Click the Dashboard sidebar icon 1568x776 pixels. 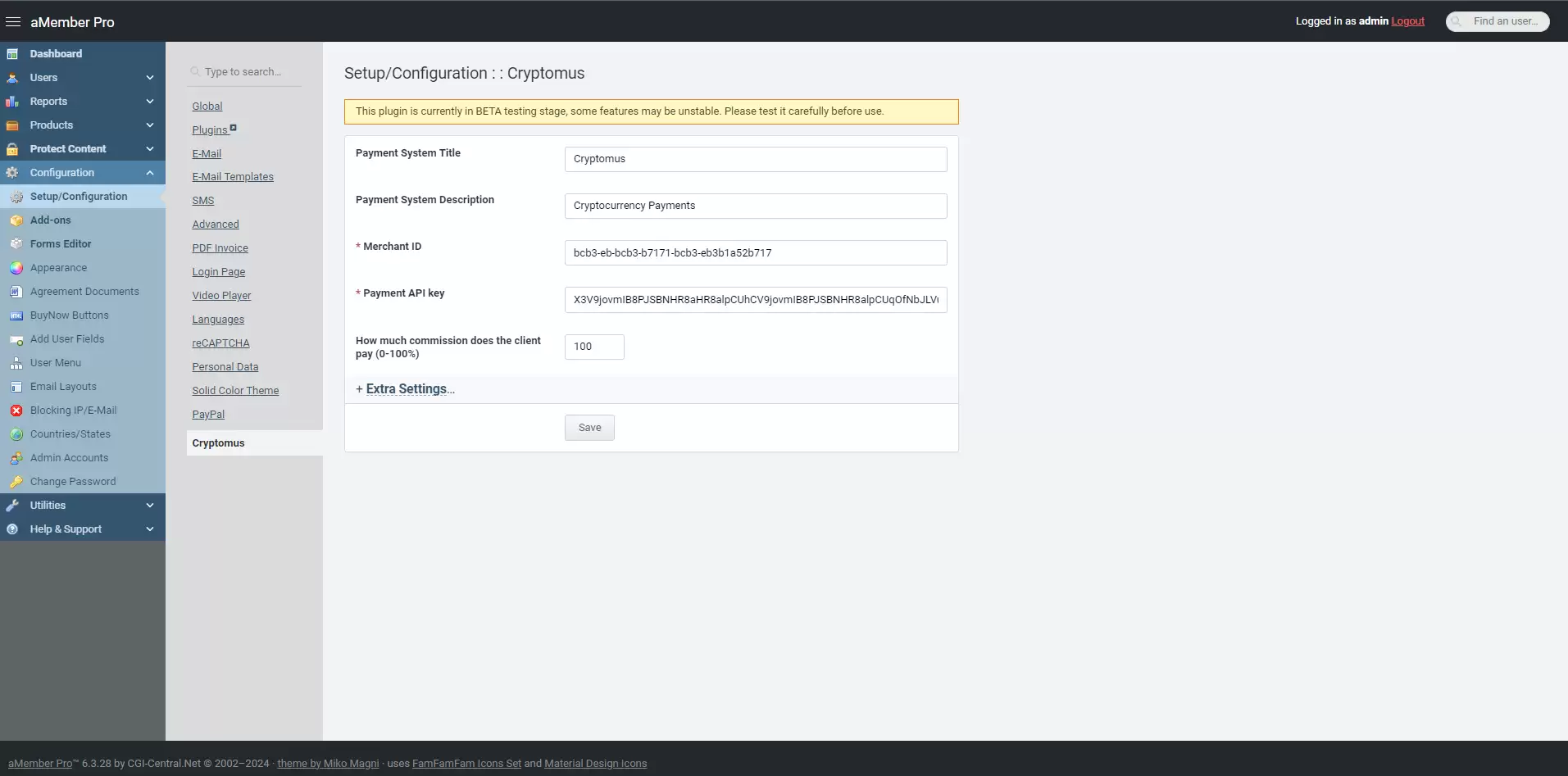[x=12, y=54]
